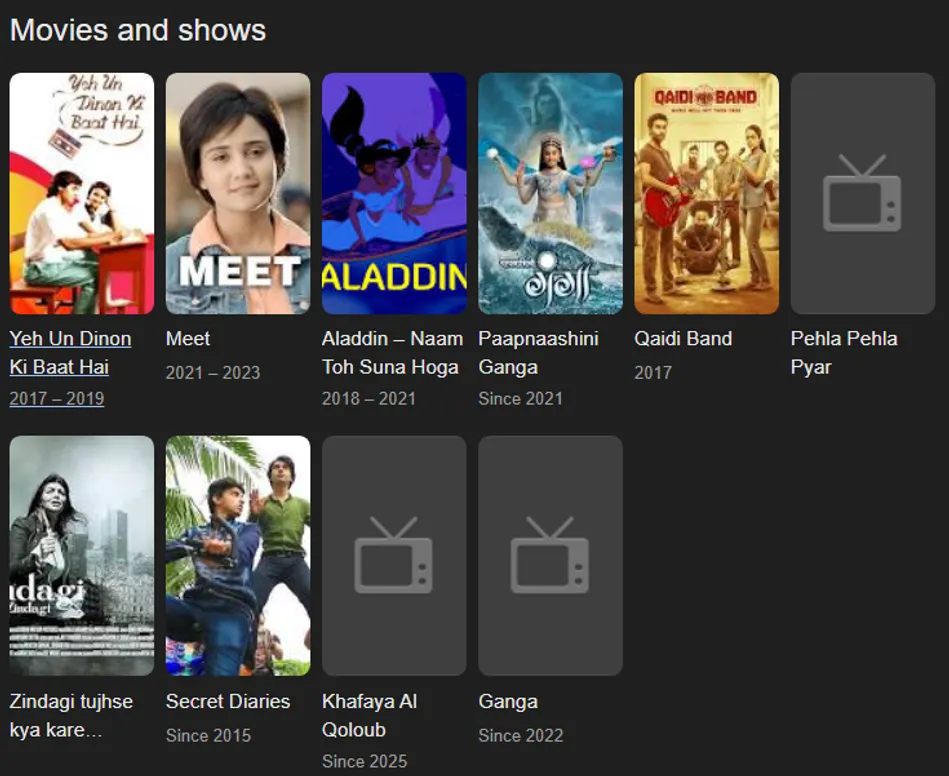Open the Pehla Pehla Pyar placeholder TV icon

point(862,193)
